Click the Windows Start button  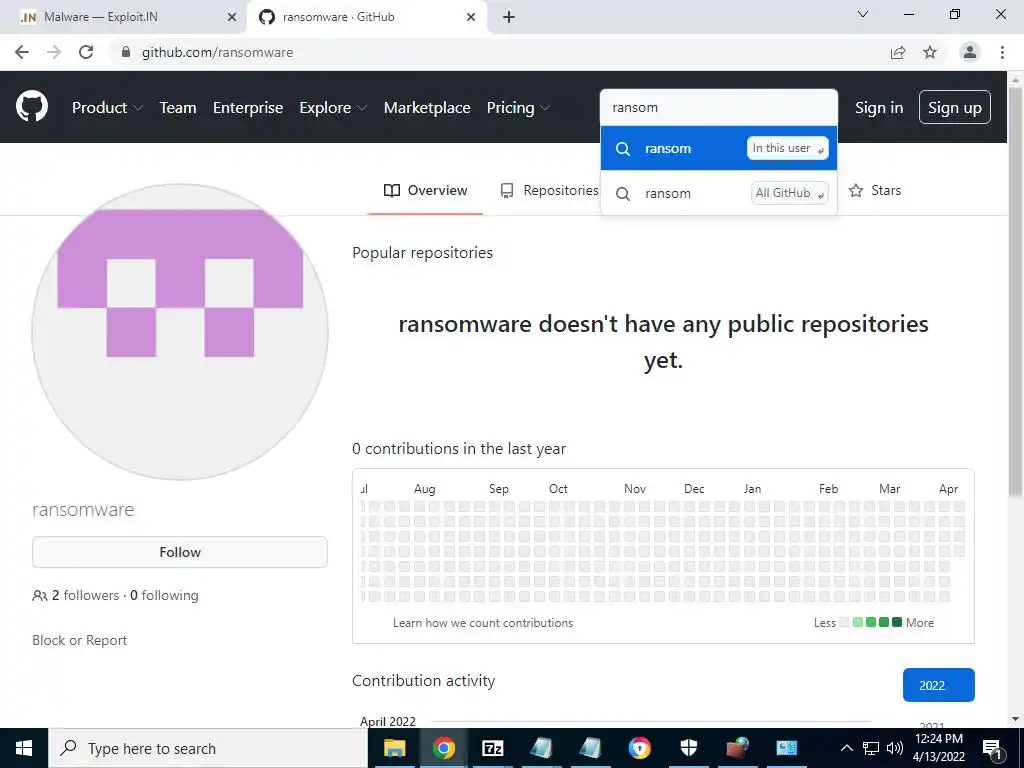24,748
